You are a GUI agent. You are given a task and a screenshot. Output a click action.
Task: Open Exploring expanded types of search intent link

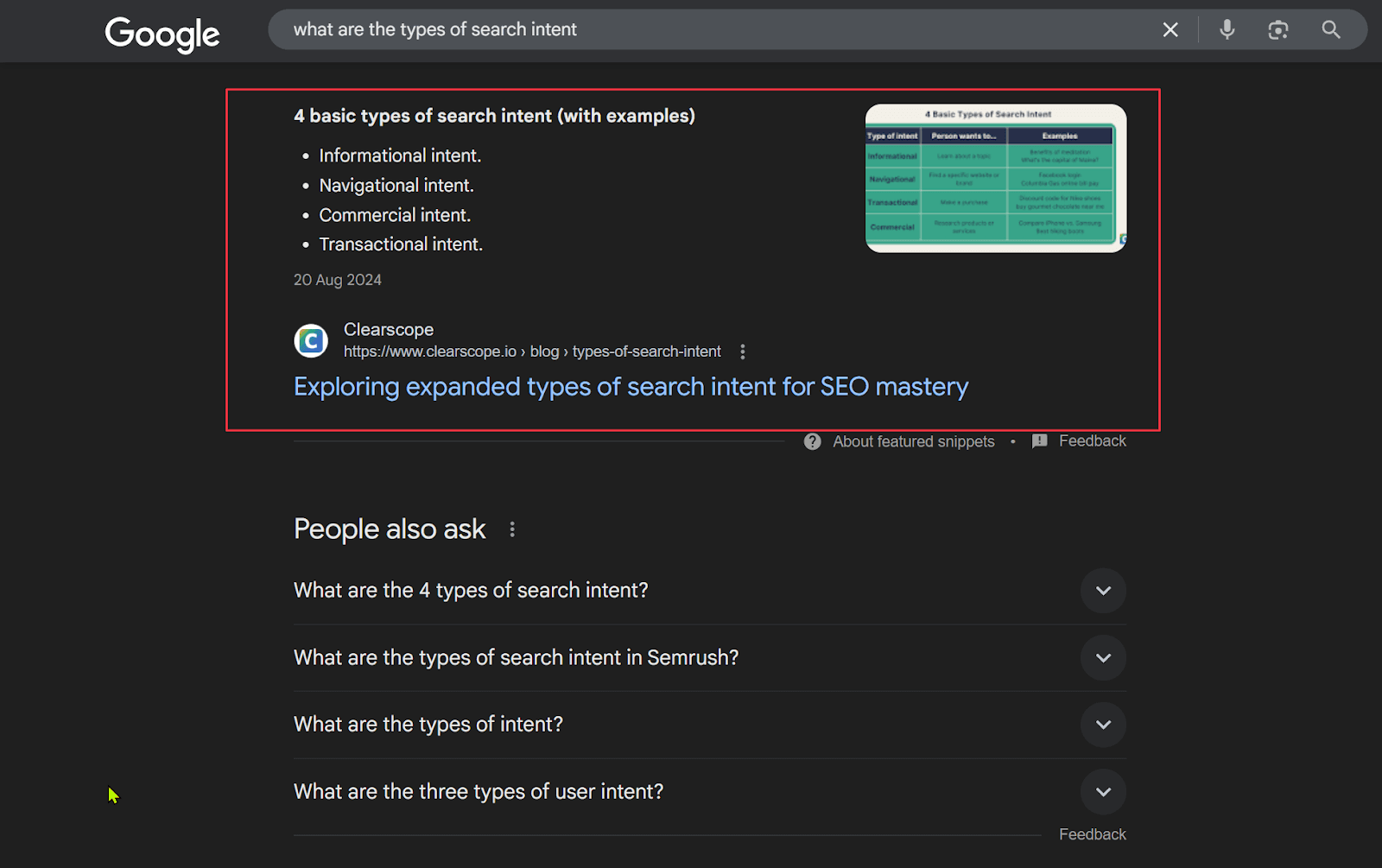(x=631, y=387)
